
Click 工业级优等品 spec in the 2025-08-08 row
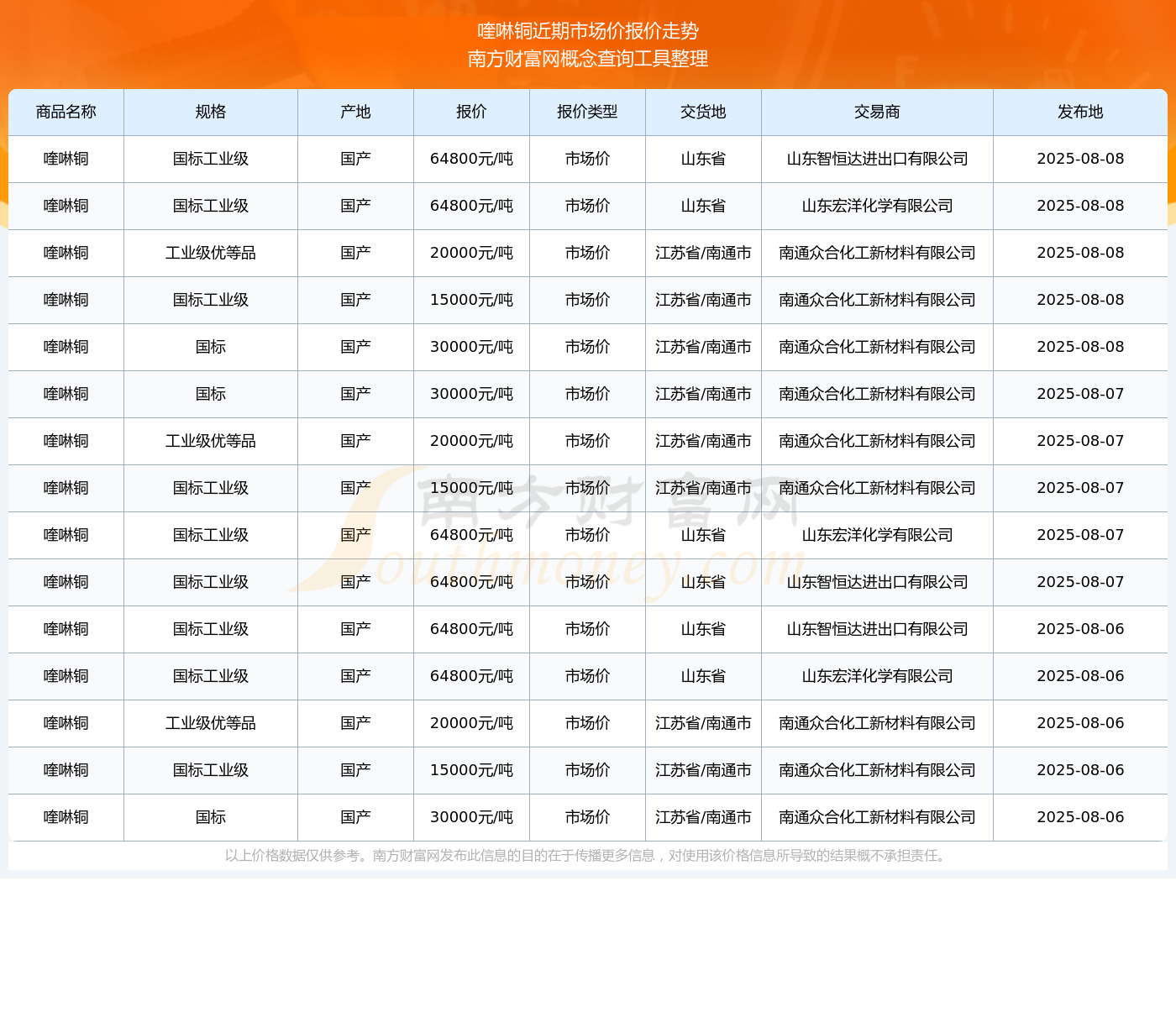point(211,253)
